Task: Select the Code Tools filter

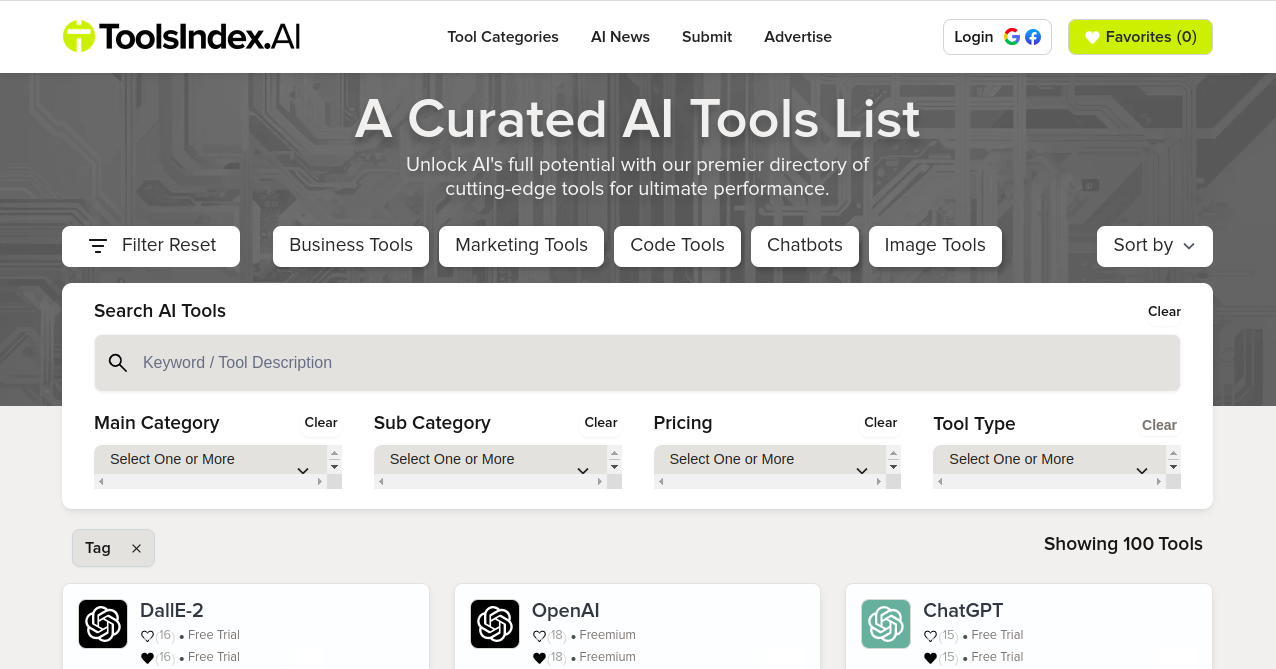Action: [x=677, y=246]
